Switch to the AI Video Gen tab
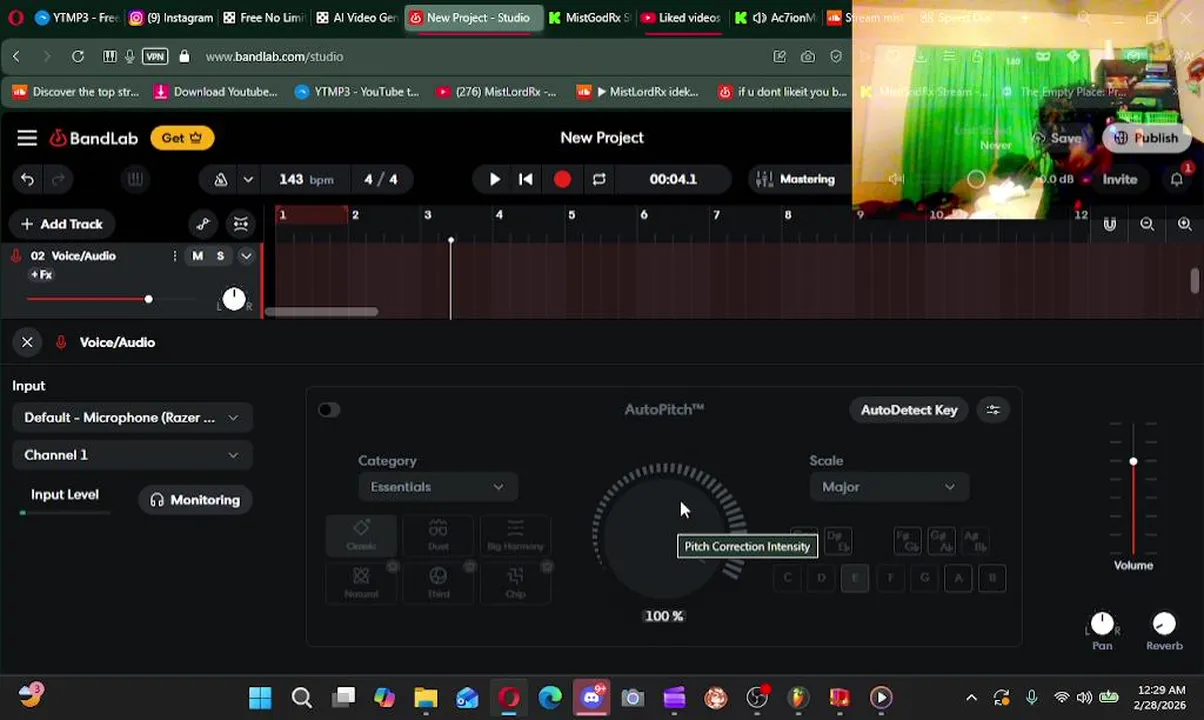 point(356,17)
